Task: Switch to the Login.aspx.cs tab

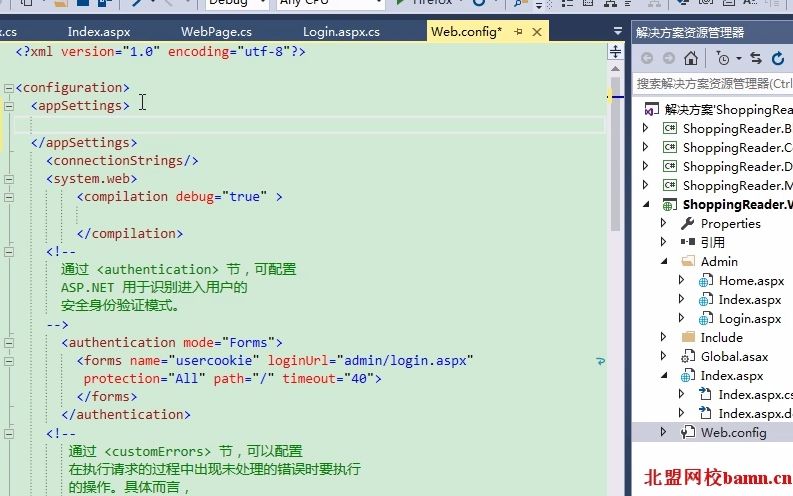Action: (x=341, y=32)
